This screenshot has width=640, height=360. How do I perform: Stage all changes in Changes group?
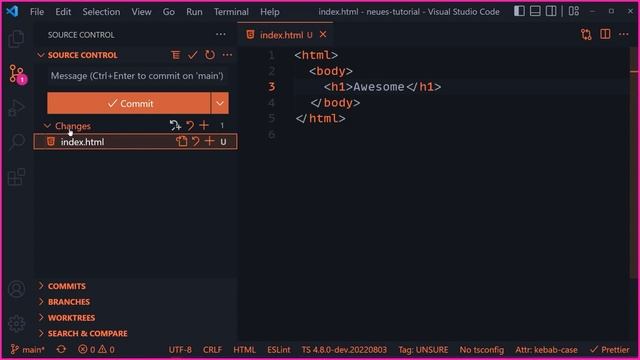coord(204,125)
